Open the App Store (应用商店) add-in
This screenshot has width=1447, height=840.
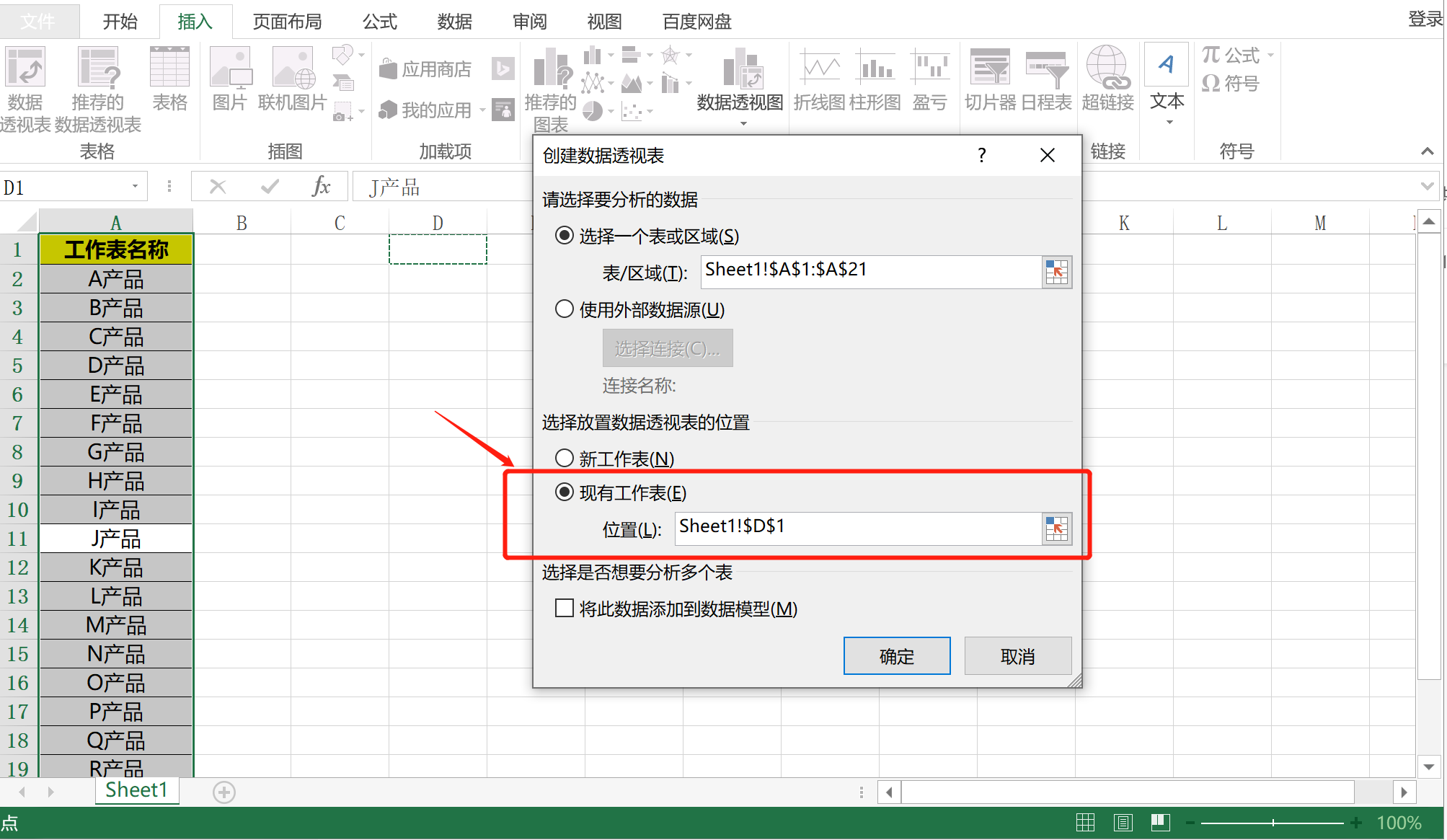pos(425,69)
